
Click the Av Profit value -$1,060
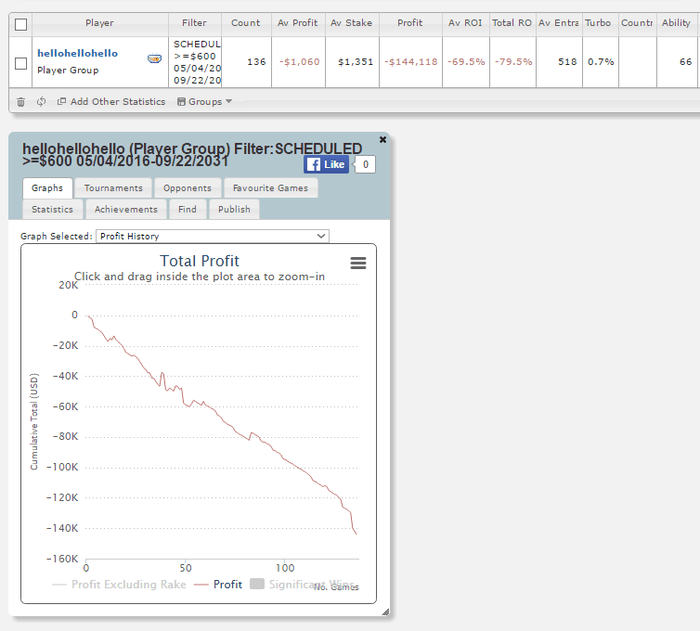[x=299, y=62]
